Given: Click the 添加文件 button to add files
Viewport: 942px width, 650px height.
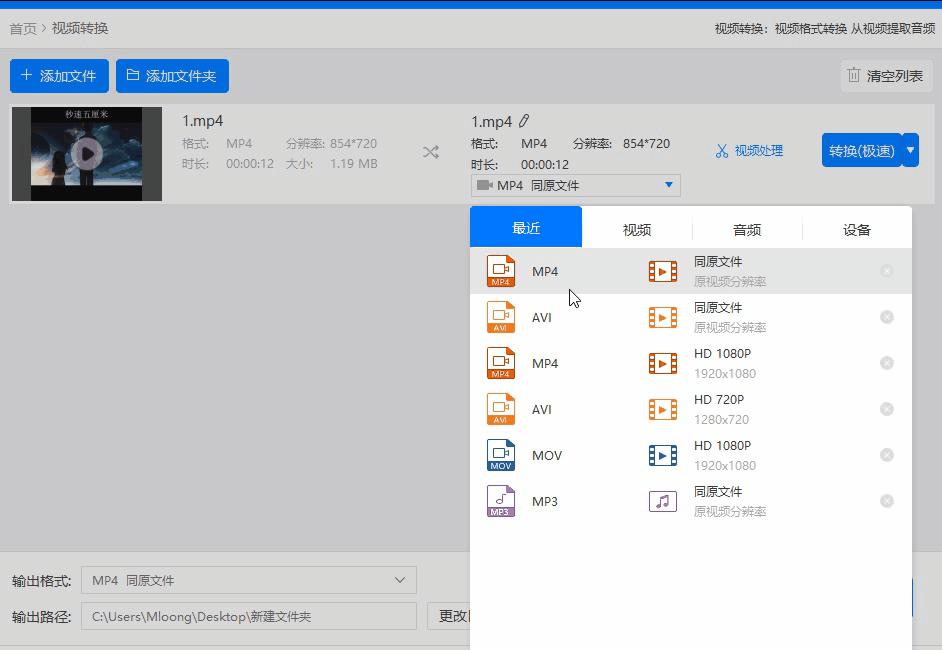Looking at the screenshot, I should click(59, 75).
